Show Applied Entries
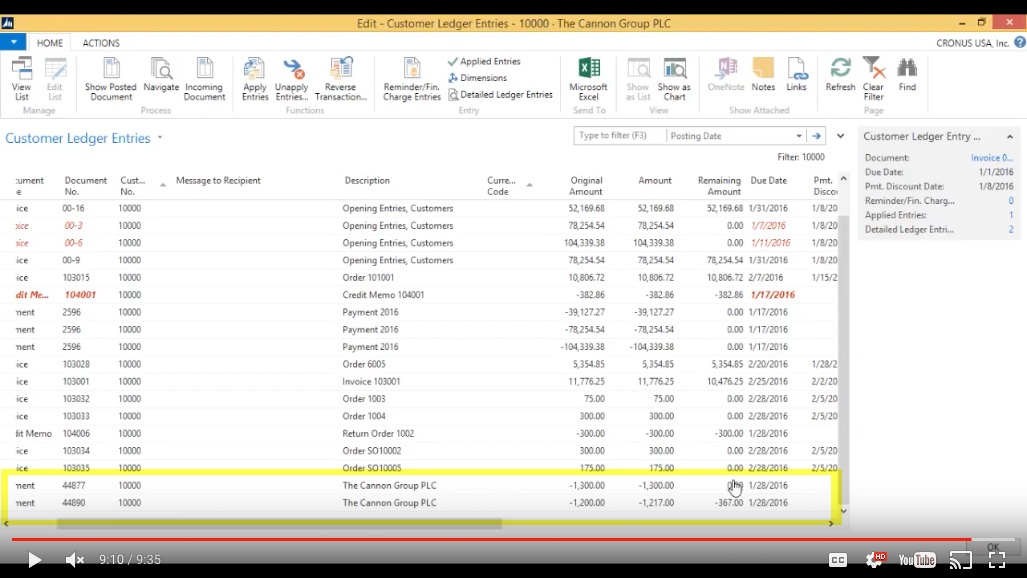This screenshot has height=578, width=1027. point(484,61)
